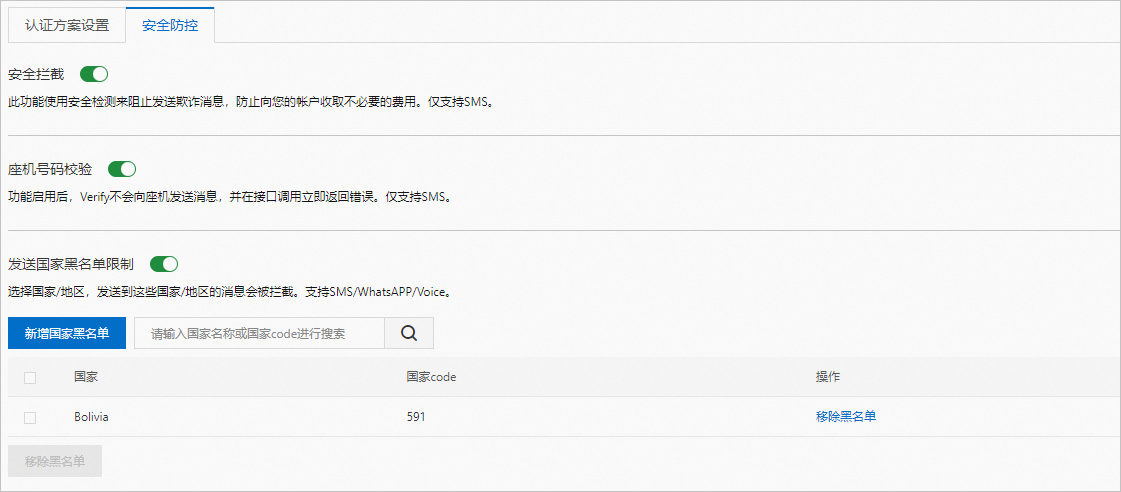The image size is (1121, 492).
Task: Select the 安全防控 tab
Action: 170,25
